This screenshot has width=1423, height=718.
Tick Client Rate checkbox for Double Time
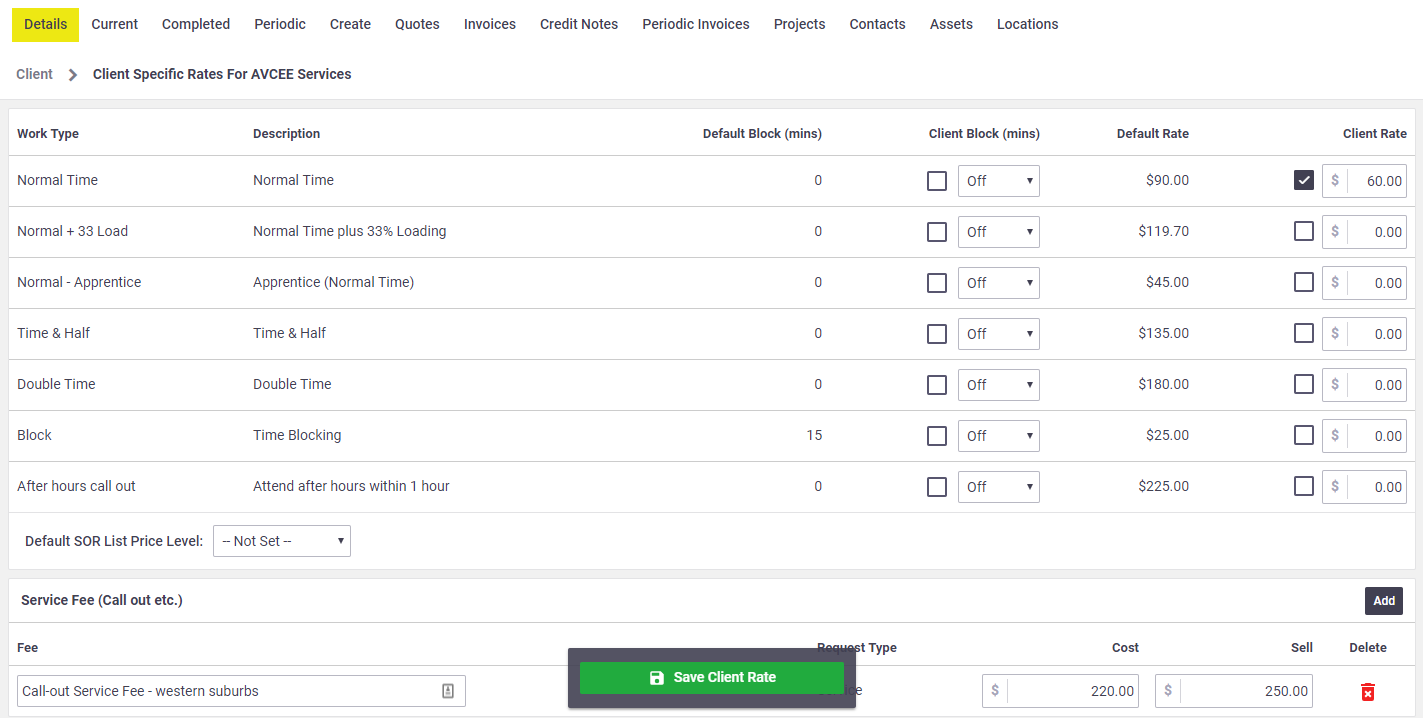click(x=1304, y=384)
